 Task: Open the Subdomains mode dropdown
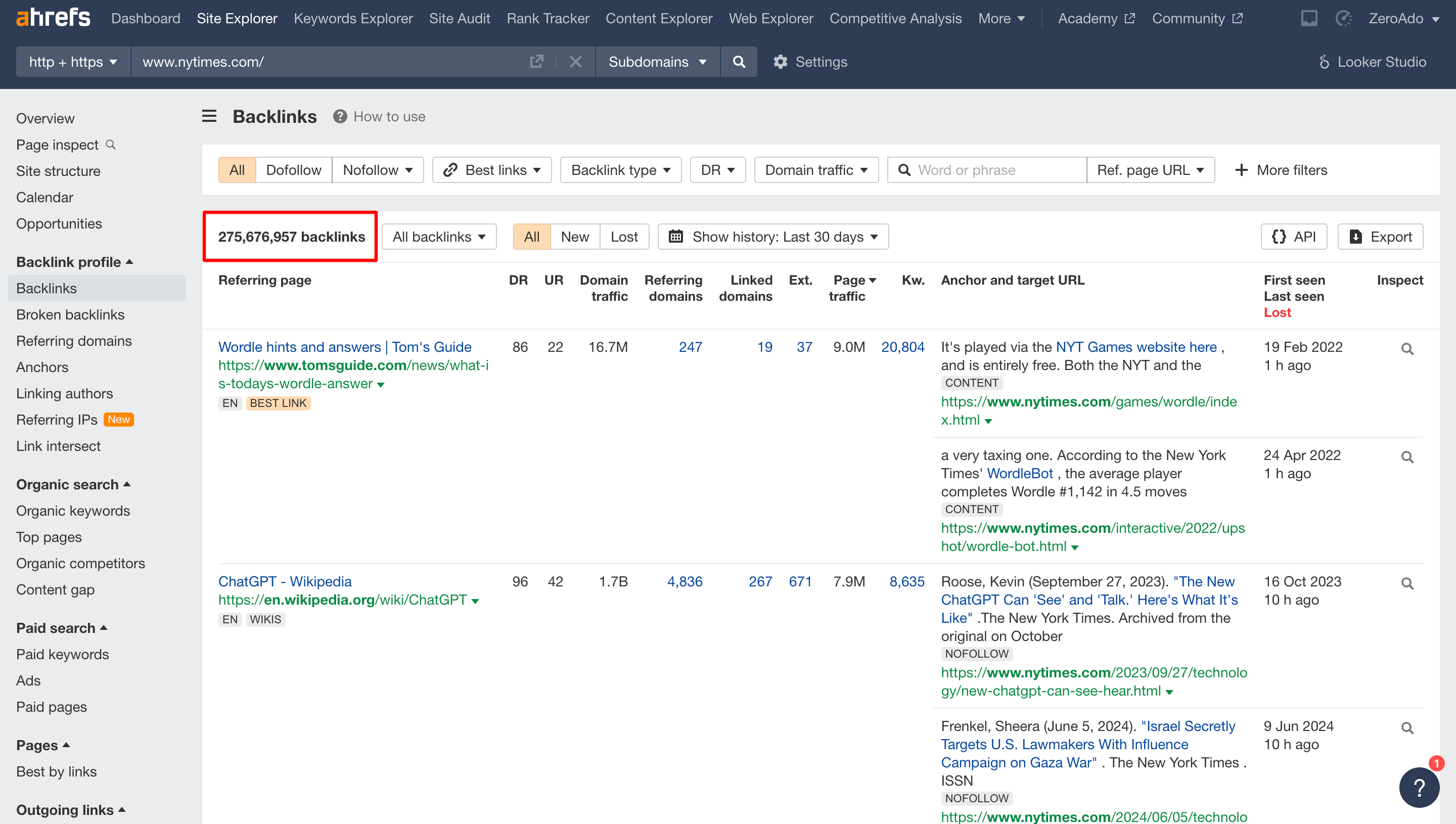(658, 62)
